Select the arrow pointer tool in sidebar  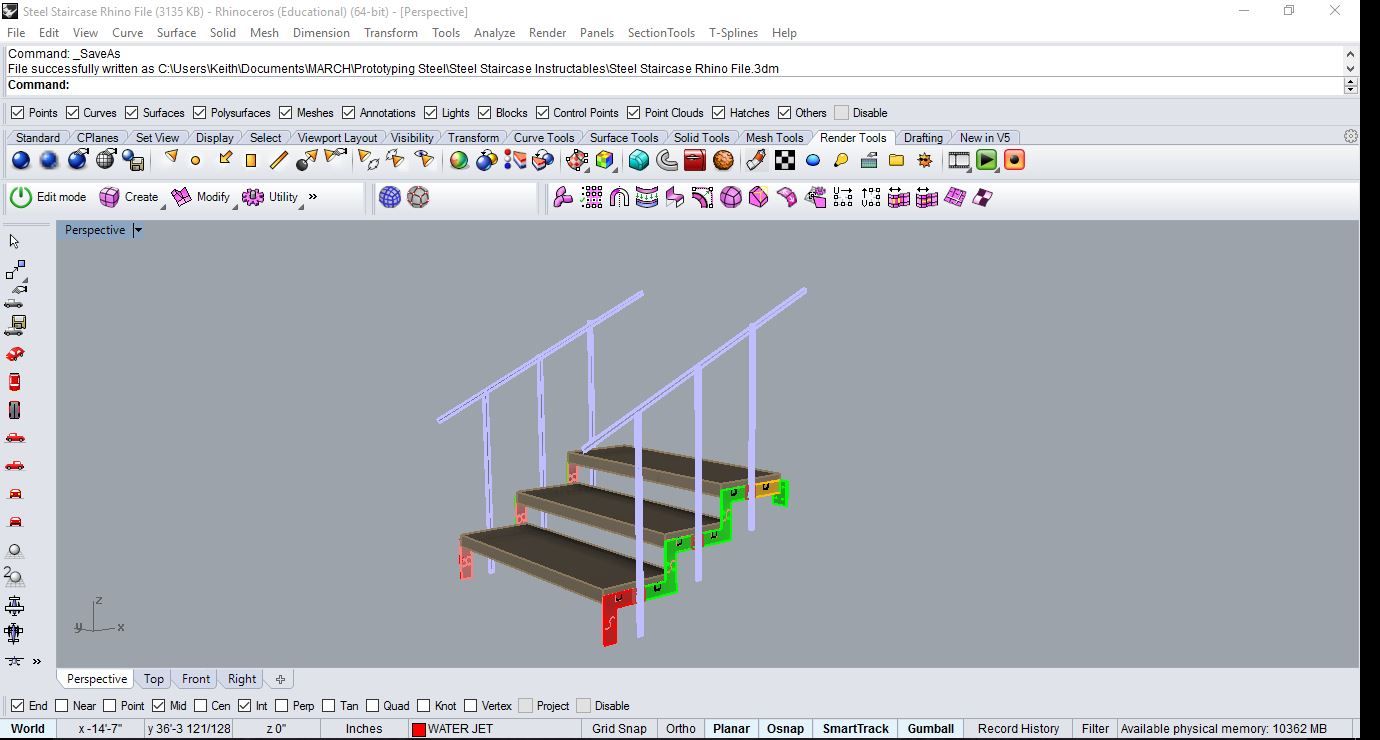coord(14,240)
